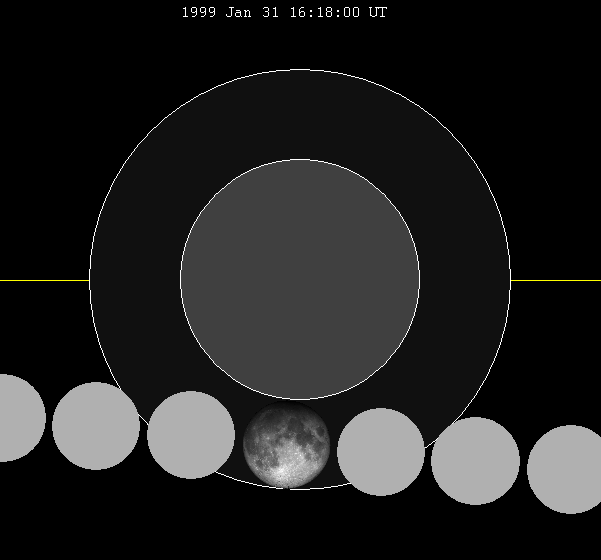Click the year 1999 in the timestamp
The width and height of the screenshot is (601, 560).
[x=198, y=13]
